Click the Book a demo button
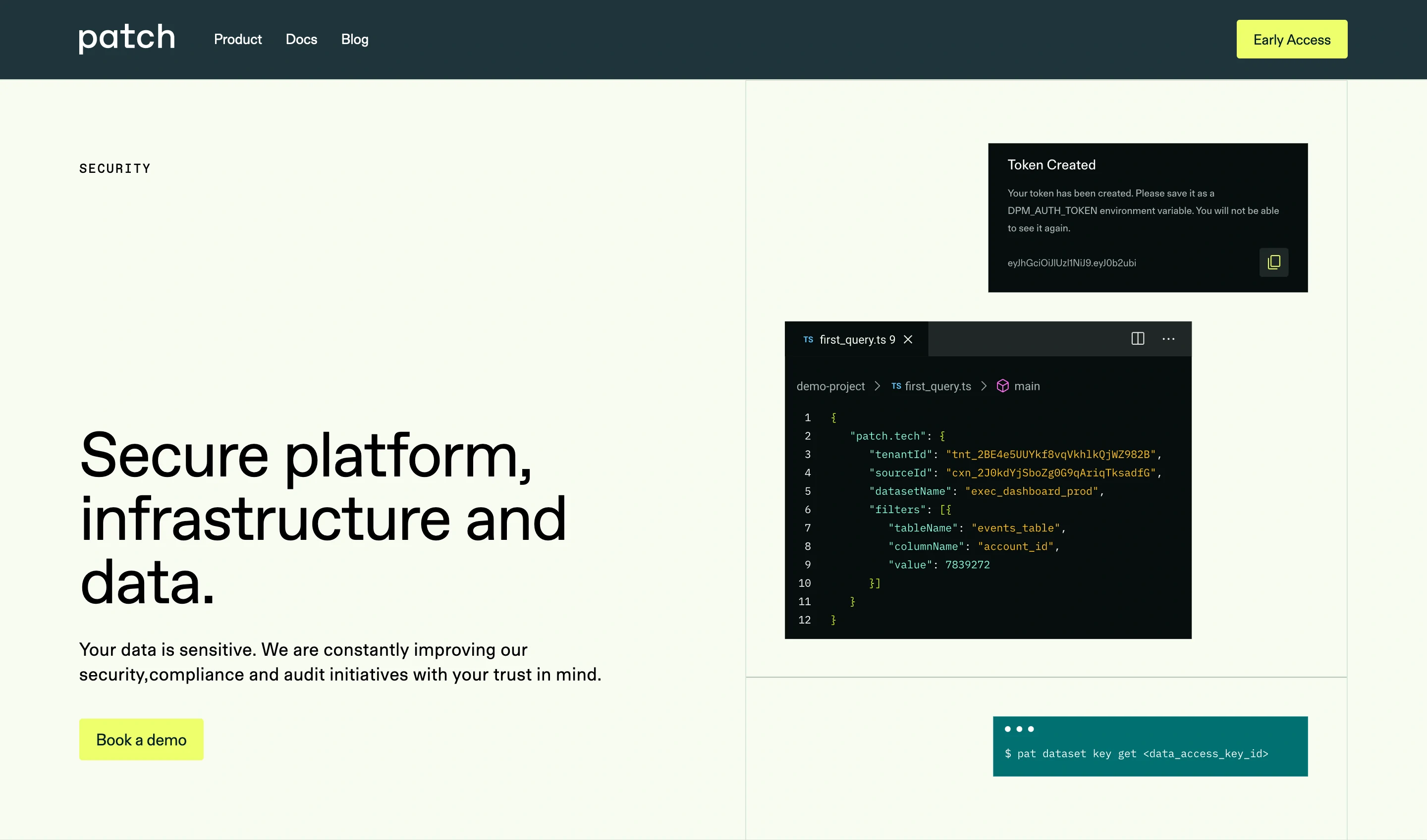1427x840 pixels. (141, 740)
